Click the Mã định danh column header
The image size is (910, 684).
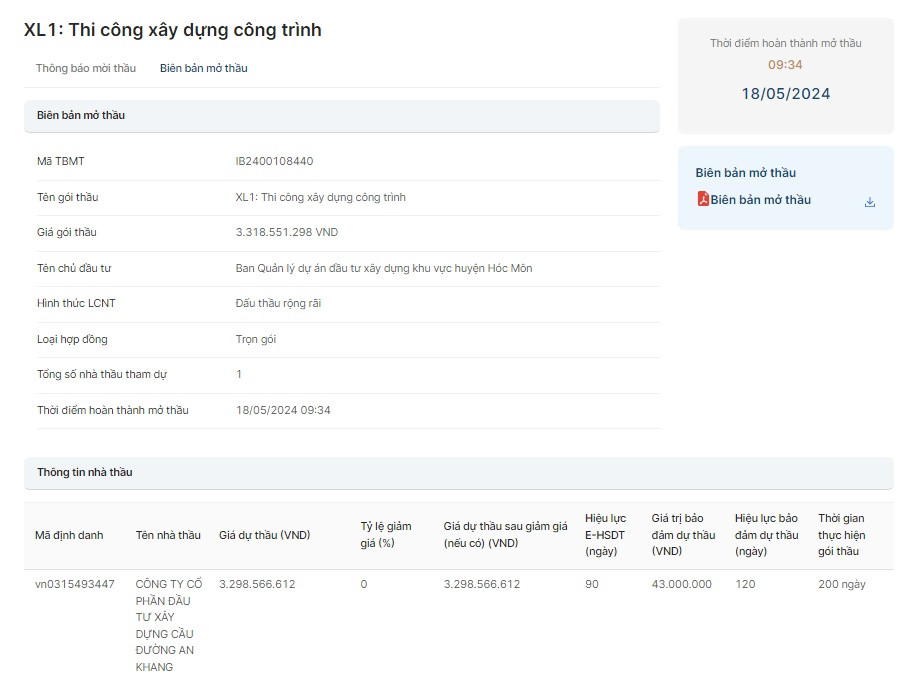pos(69,535)
